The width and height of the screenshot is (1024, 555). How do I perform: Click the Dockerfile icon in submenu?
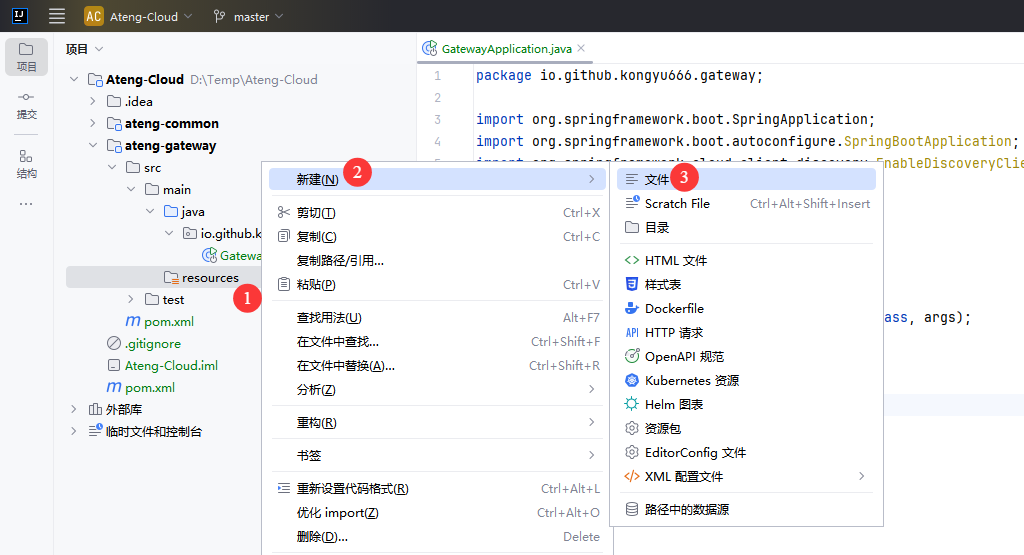[x=631, y=308]
